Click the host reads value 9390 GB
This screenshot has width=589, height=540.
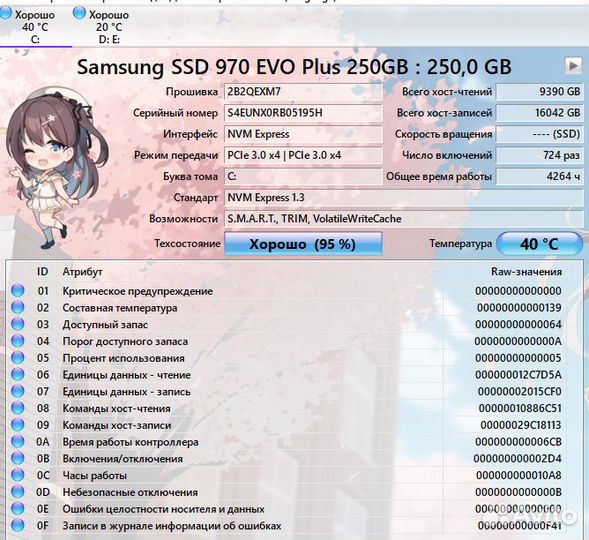point(539,92)
